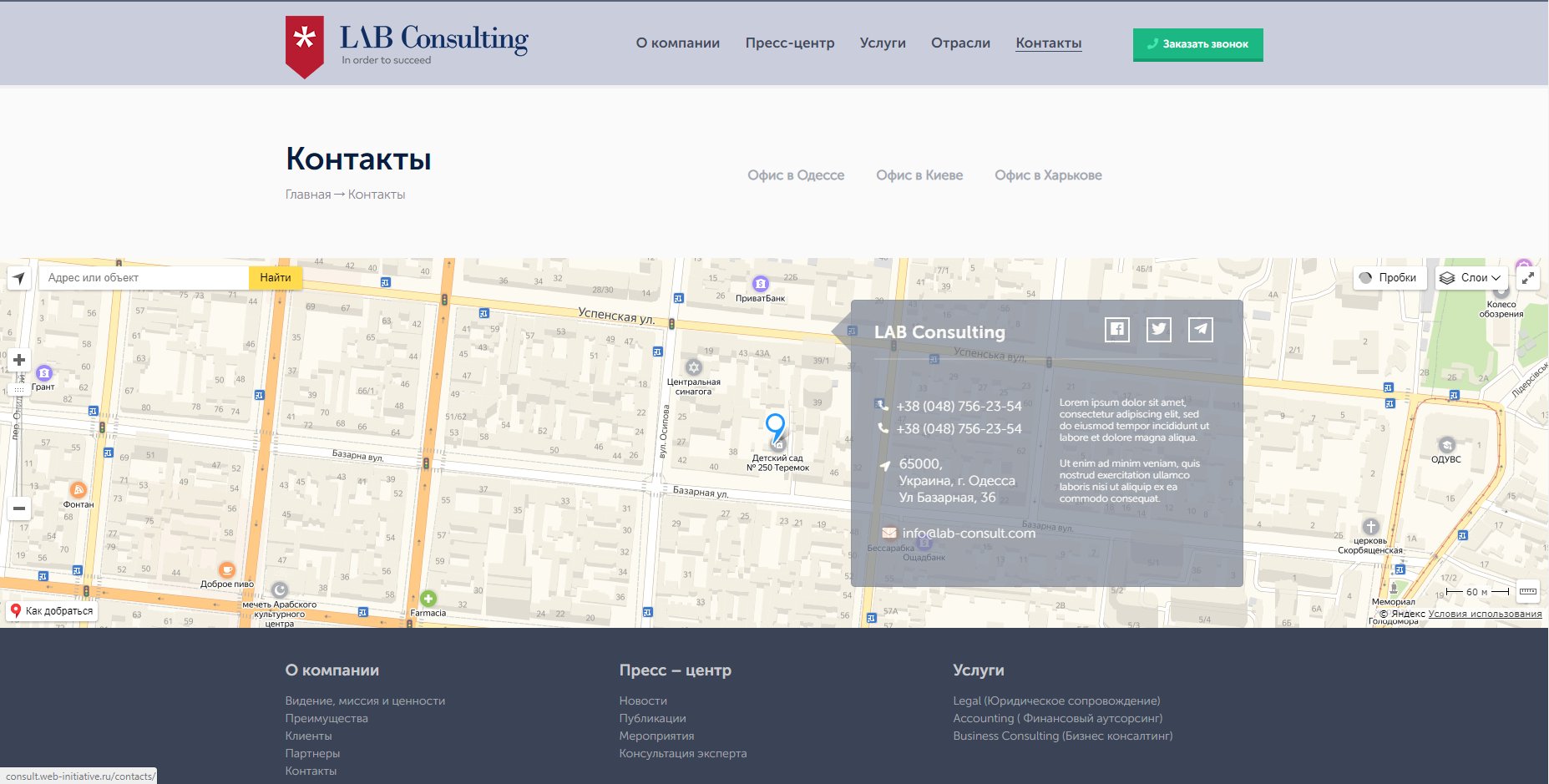Click the Найти search button
Viewport: 1549px width, 784px height.
coord(276,278)
